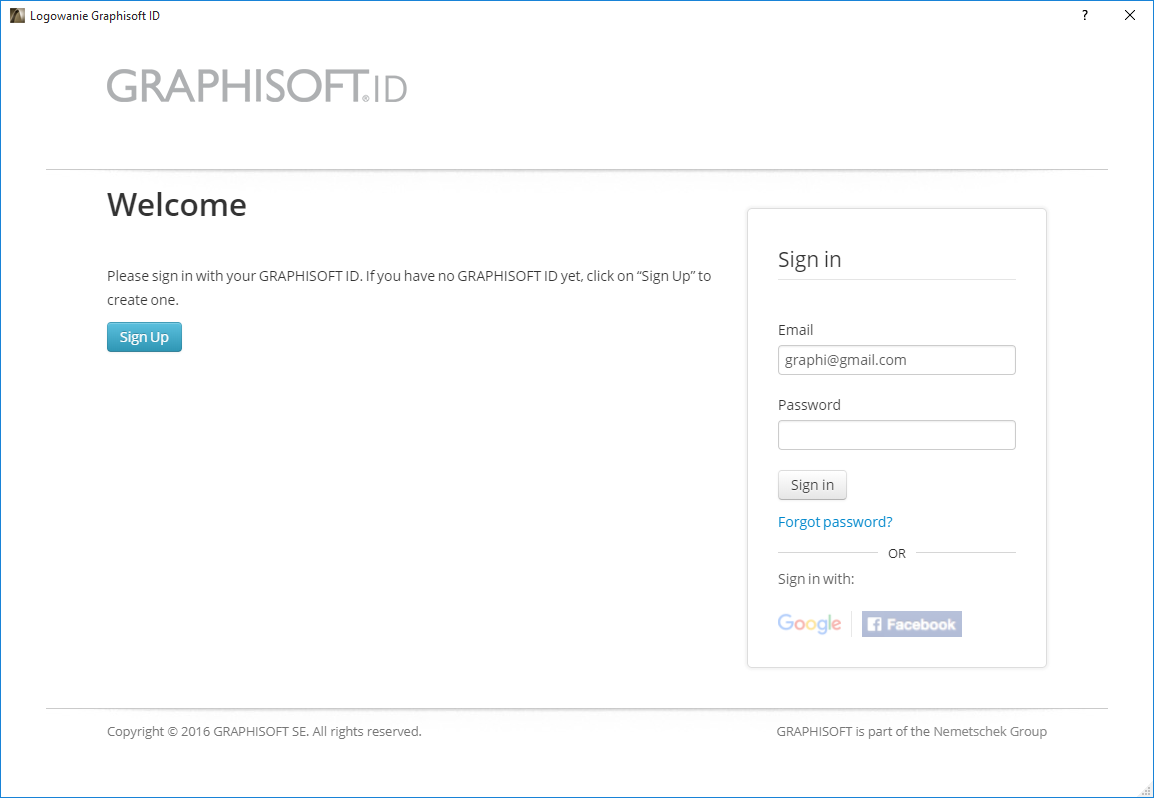
Task: Click the GRAPHISOFT ID logo
Action: pos(257,86)
